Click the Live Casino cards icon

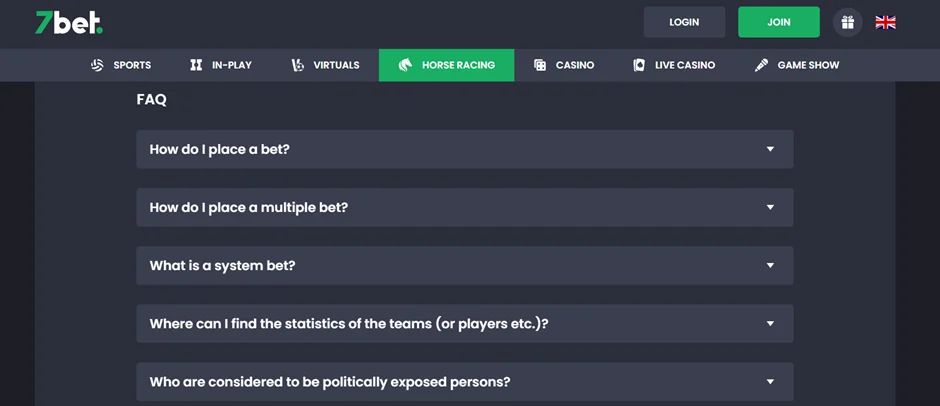click(x=639, y=65)
